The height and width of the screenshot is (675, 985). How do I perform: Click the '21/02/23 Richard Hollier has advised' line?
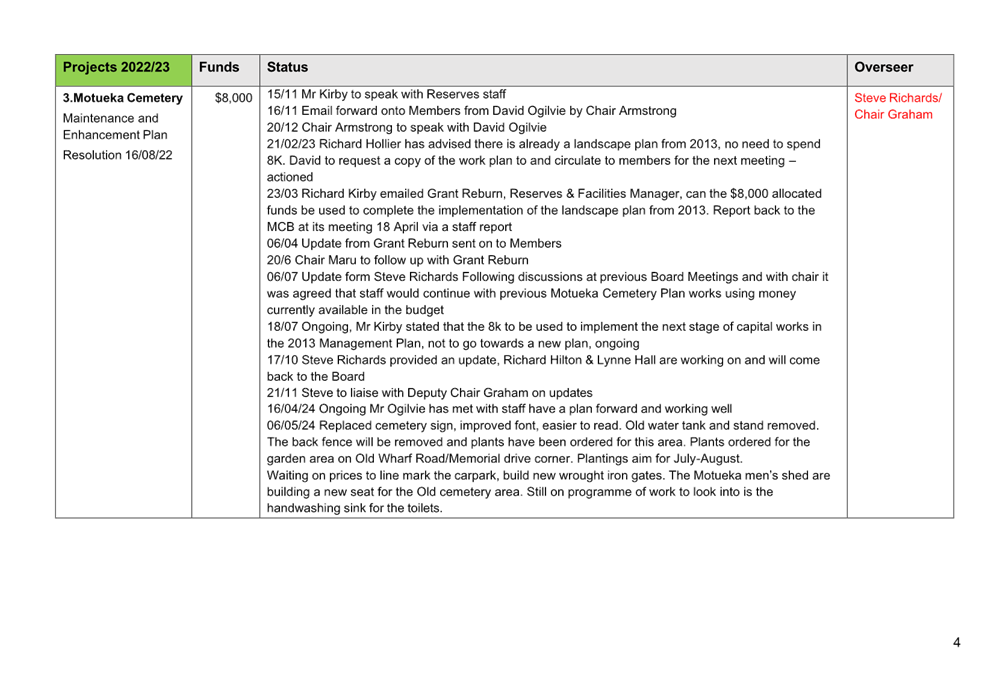tap(543, 144)
